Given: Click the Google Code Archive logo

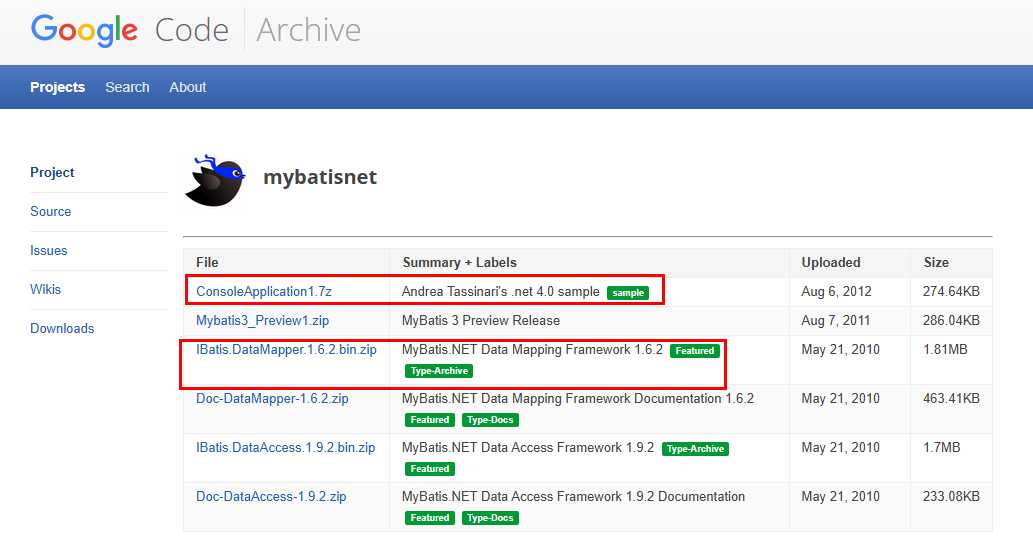Looking at the screenshot, I should coord(196,30).
